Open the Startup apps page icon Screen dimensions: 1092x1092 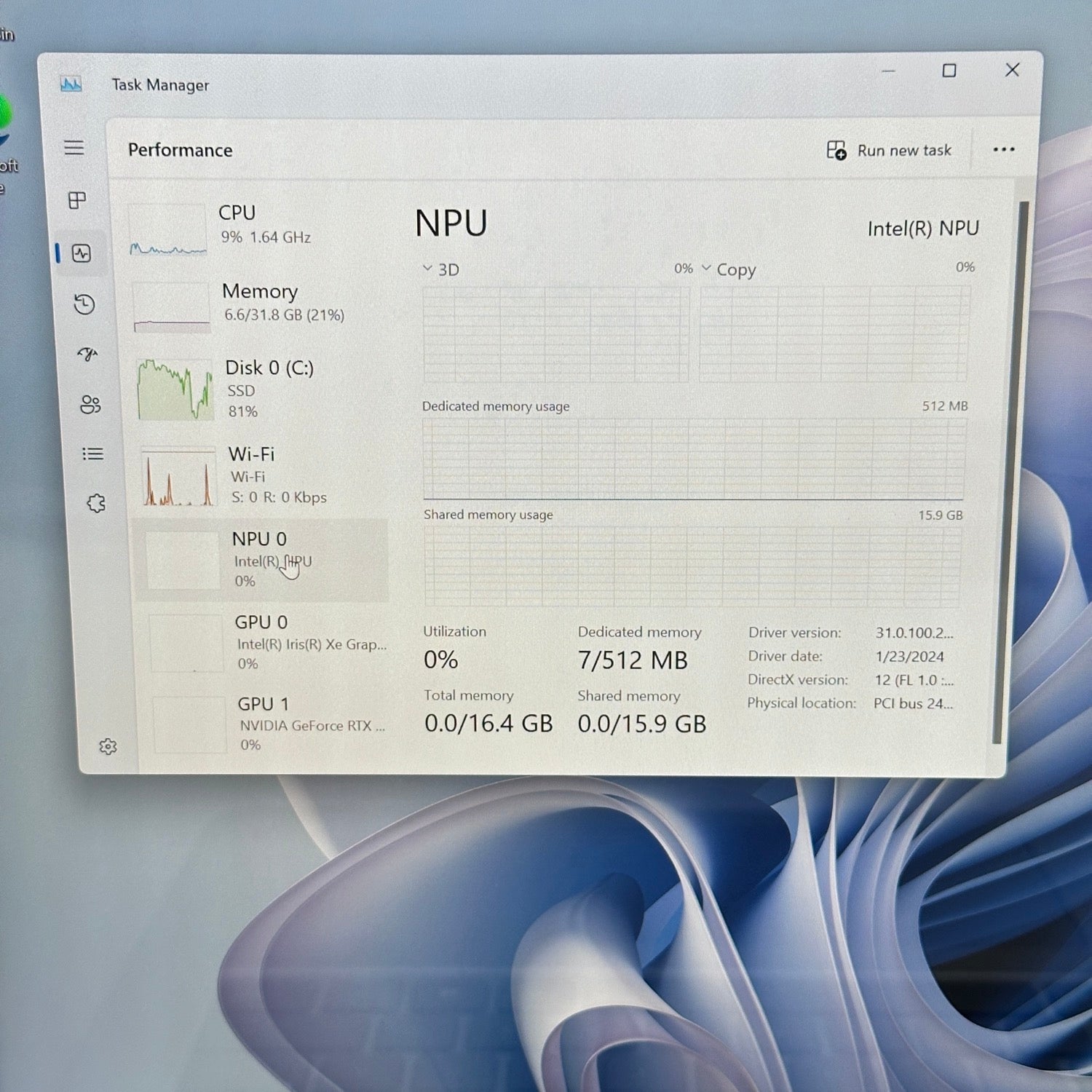pyautogui.click(x=87, y=355)
